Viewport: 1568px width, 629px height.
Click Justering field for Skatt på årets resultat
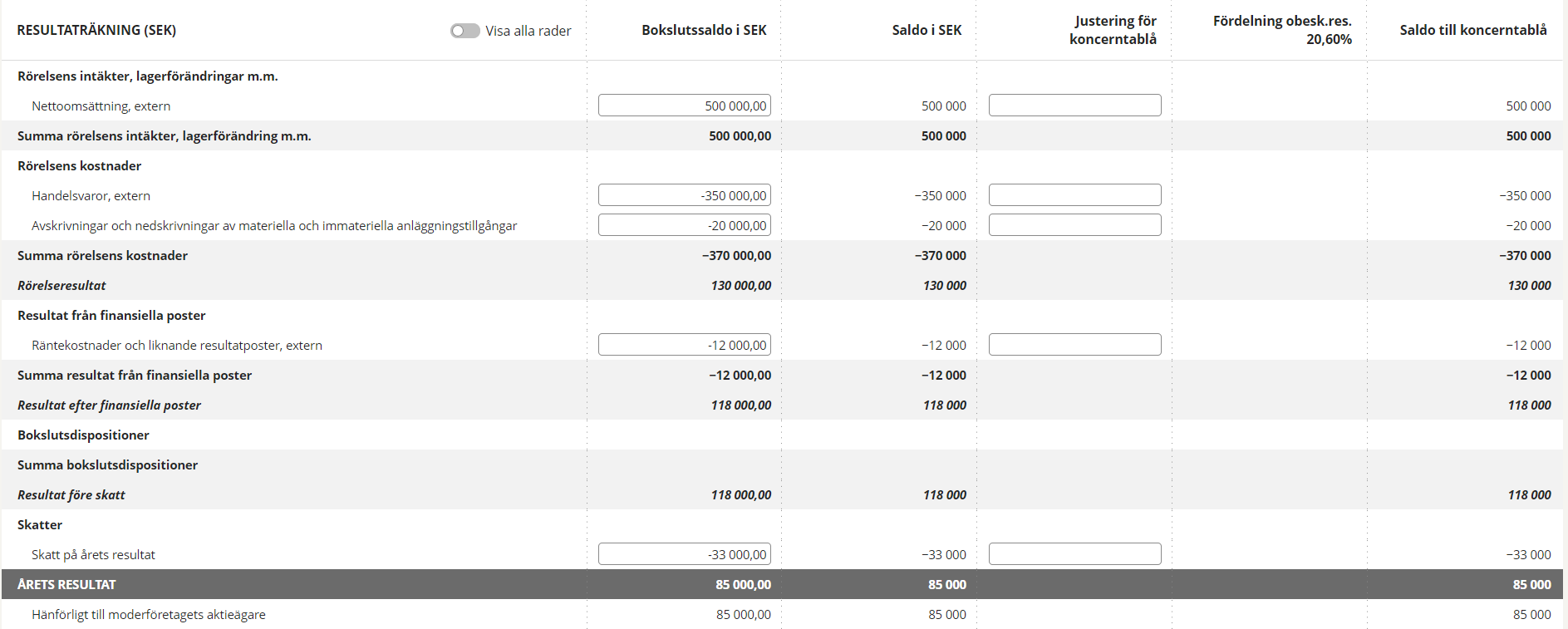click(x=1074, y=554)
